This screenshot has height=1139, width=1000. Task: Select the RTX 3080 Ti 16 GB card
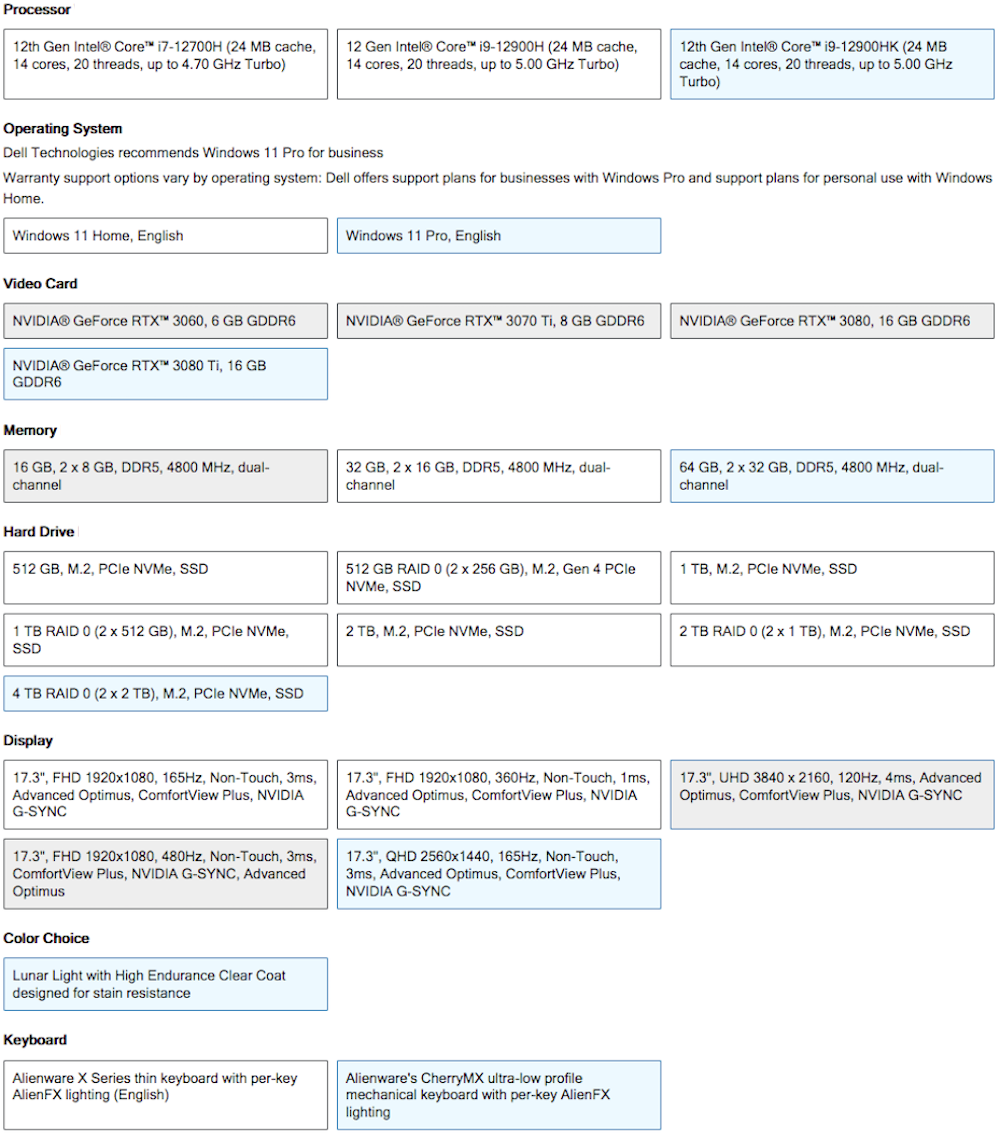pyautogui.click(x=166, y=374)
